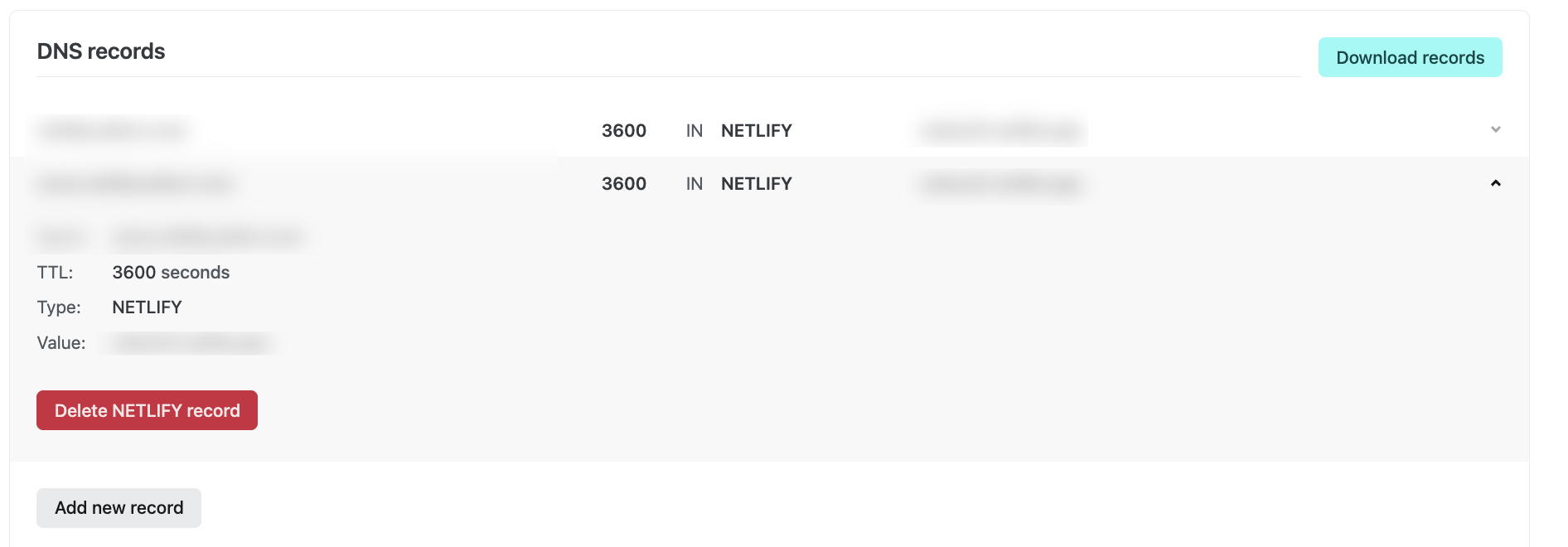Click the Value label in record details

[x=60, y=341]
